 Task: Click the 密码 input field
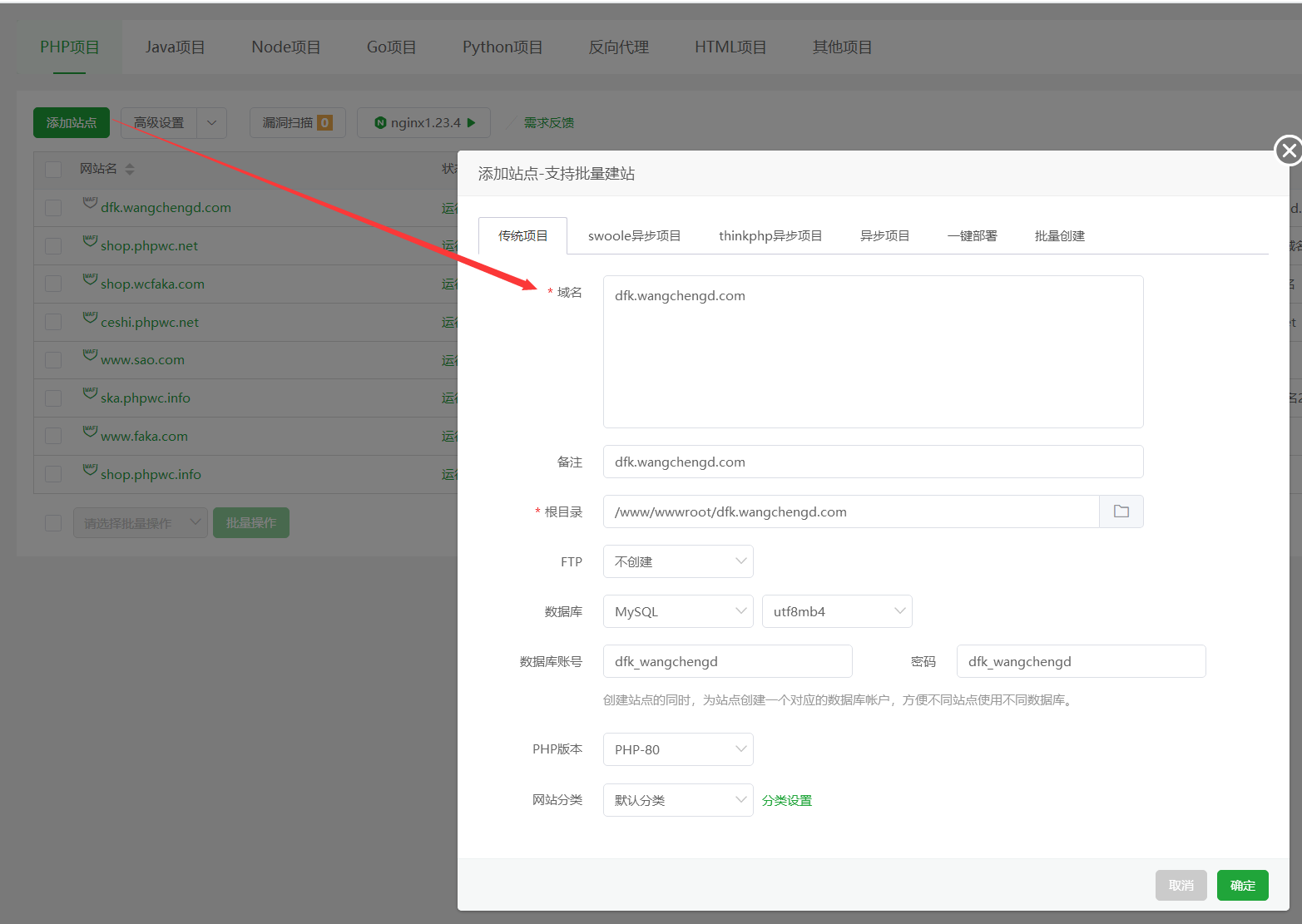point(1082,661)
